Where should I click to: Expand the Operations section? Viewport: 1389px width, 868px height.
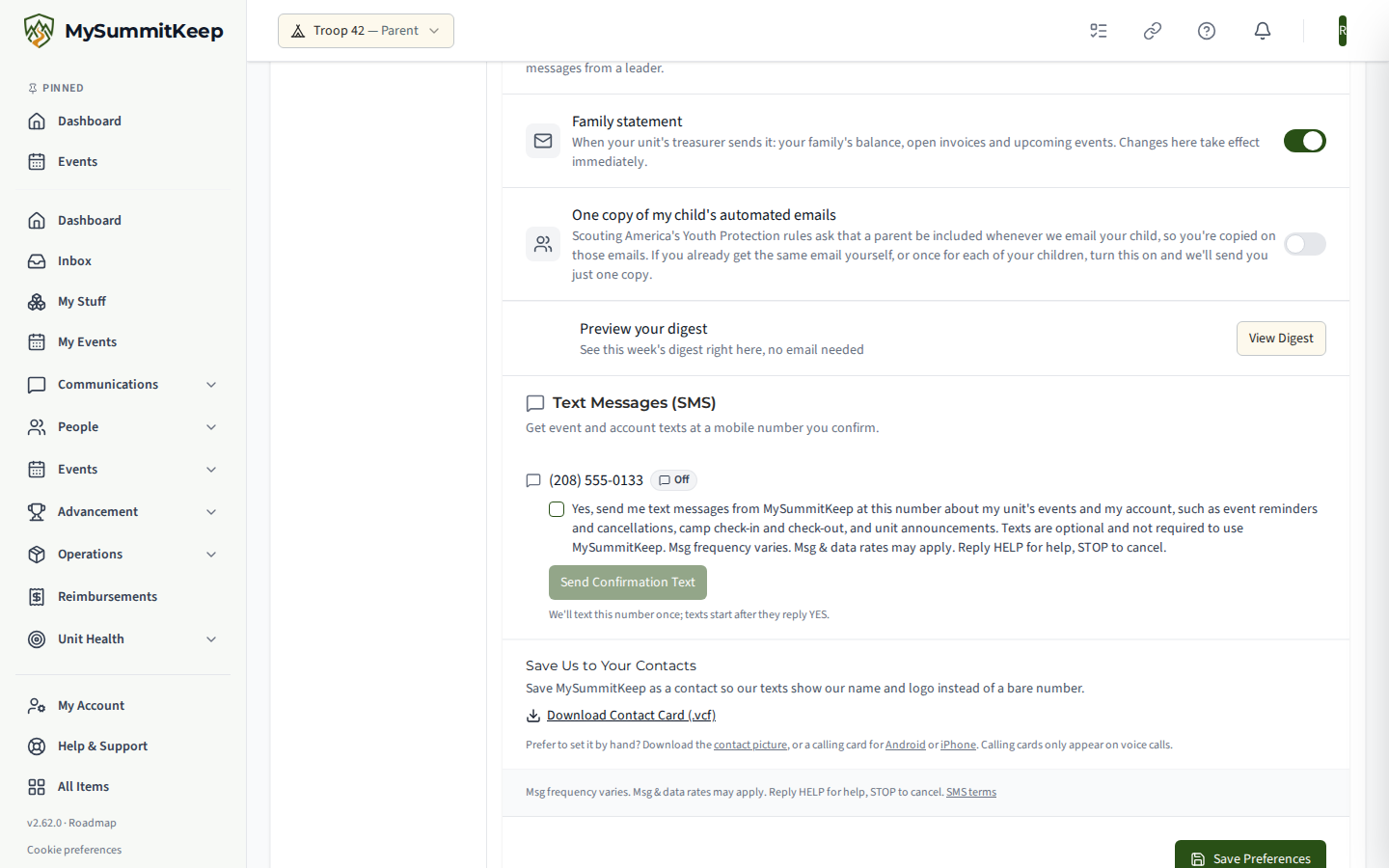pos(123,555)
